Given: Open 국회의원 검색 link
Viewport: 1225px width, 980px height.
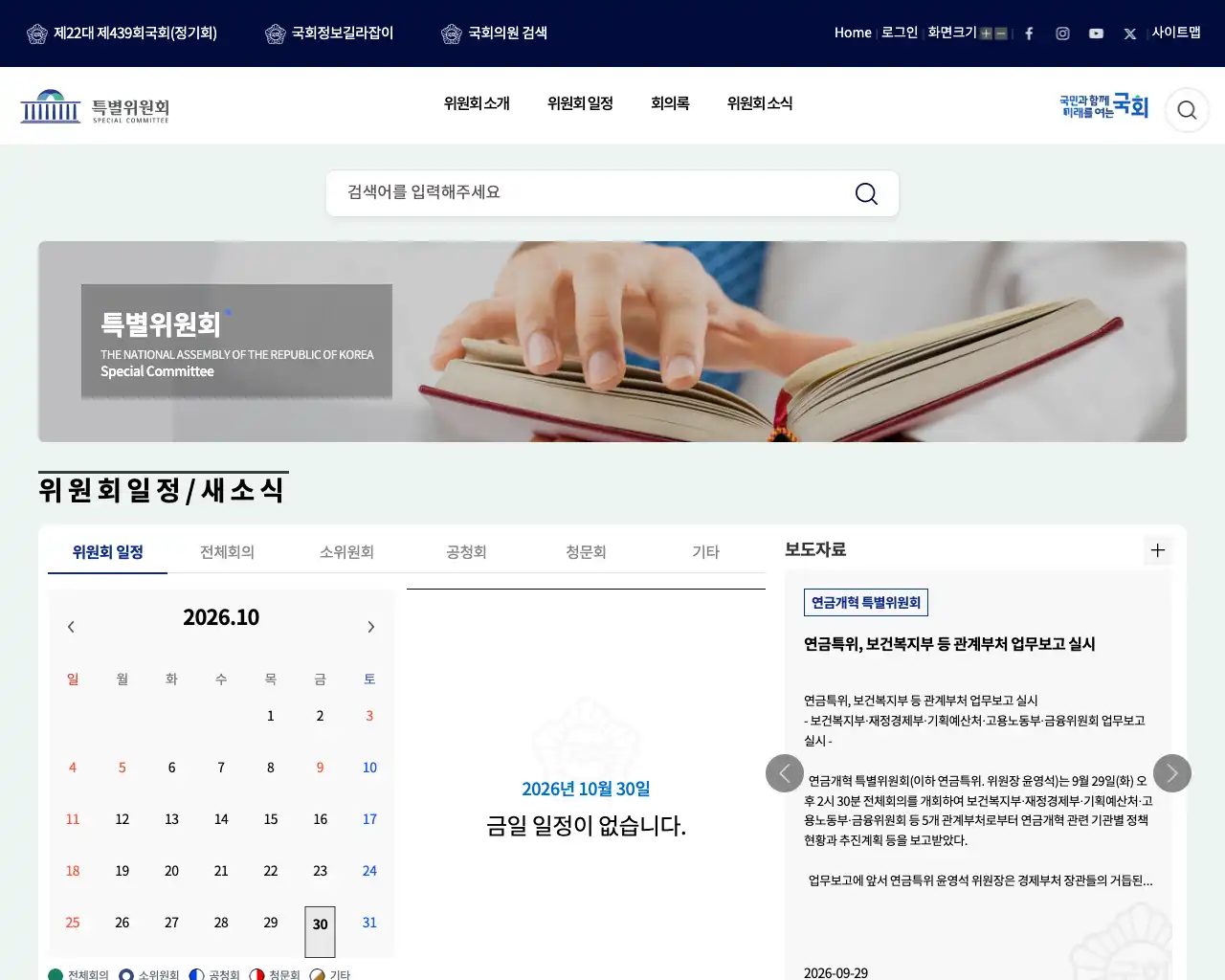Looking at the screenshot, I should tap(494, 33).
